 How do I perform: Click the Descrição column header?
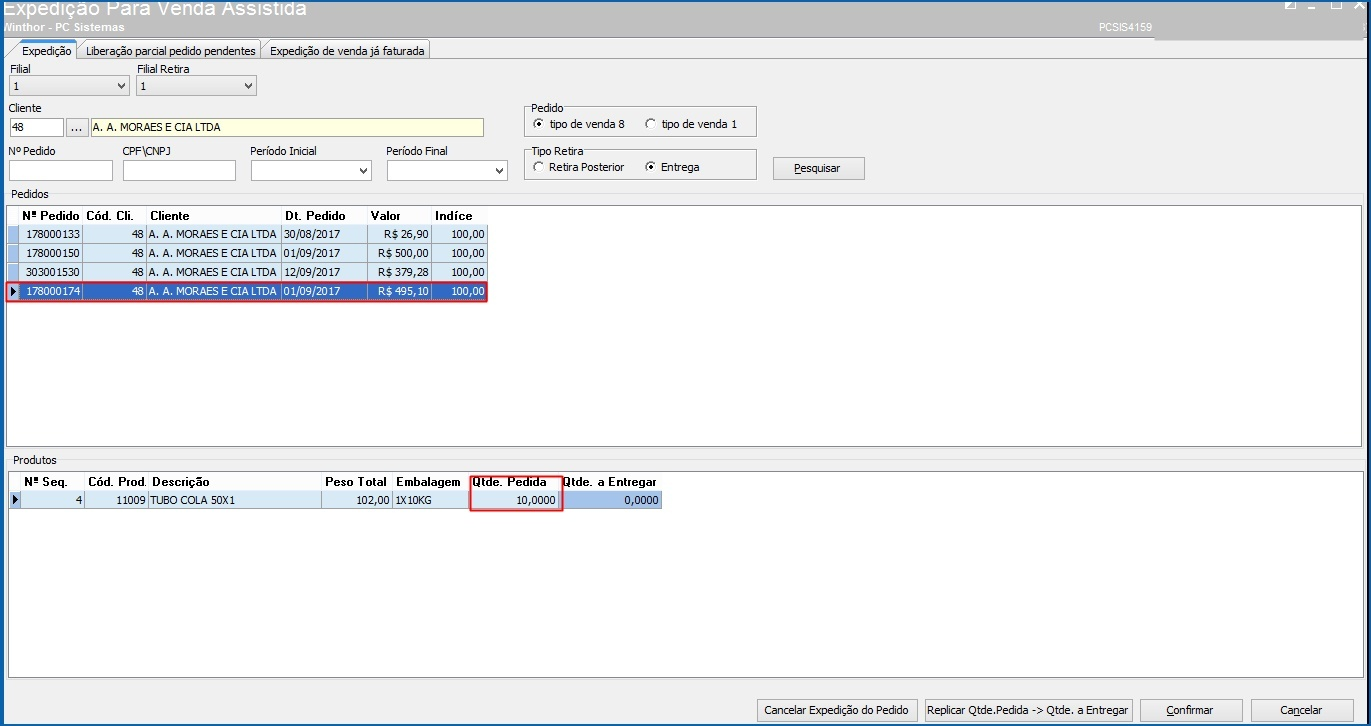click(x=235, y=482)
